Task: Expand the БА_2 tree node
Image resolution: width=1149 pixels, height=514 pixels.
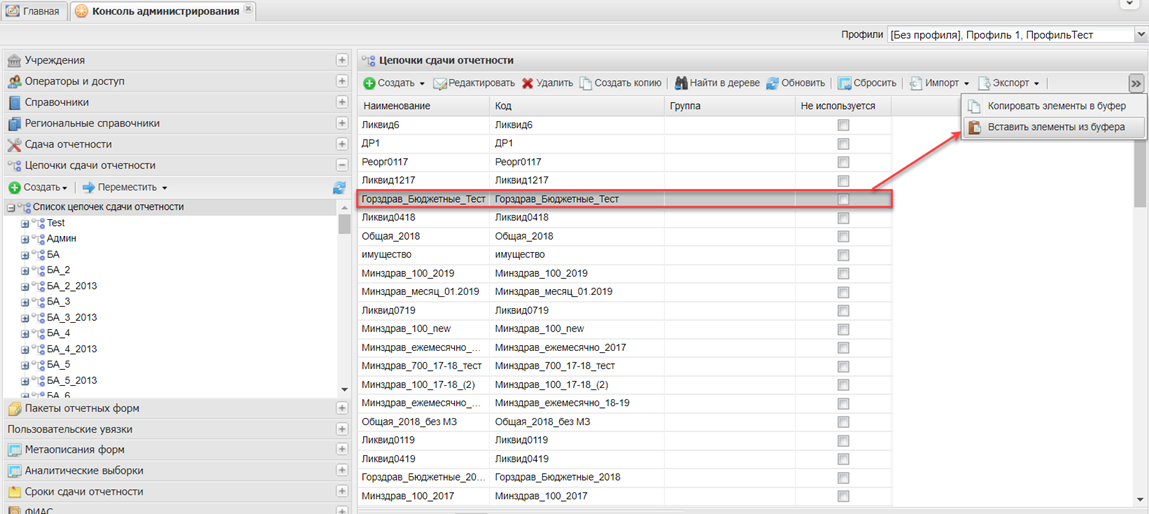Action: click(x=25, y=270)
